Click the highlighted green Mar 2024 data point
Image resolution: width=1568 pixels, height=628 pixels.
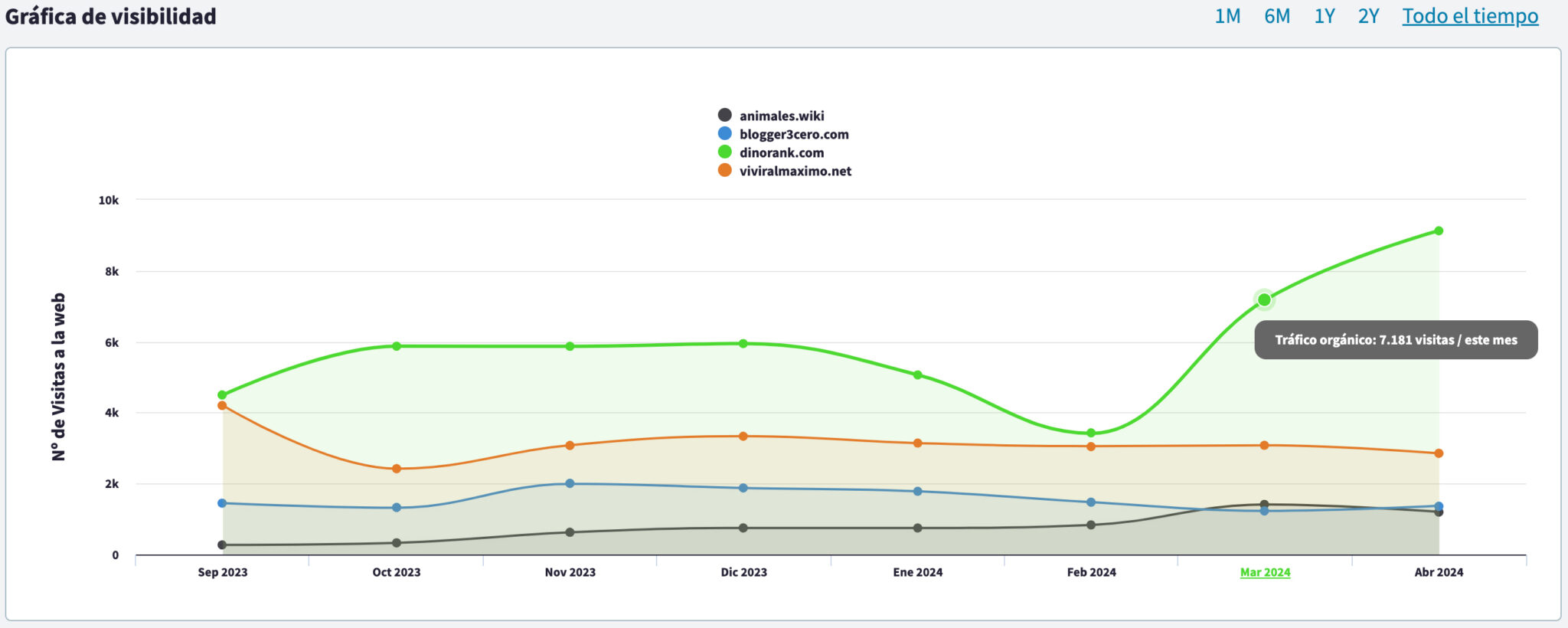pyautogui.click(x=1264, y=299)
